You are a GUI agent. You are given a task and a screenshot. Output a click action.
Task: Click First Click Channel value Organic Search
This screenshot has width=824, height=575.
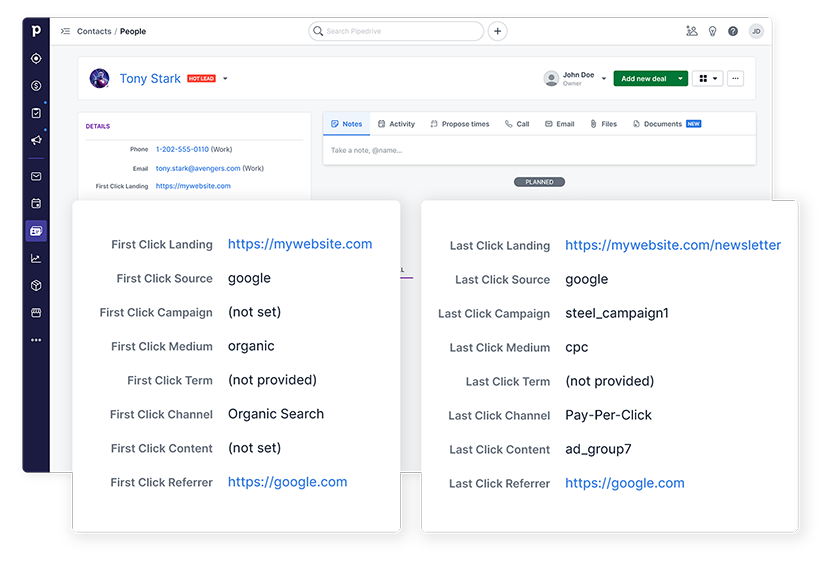coord(276,414)
